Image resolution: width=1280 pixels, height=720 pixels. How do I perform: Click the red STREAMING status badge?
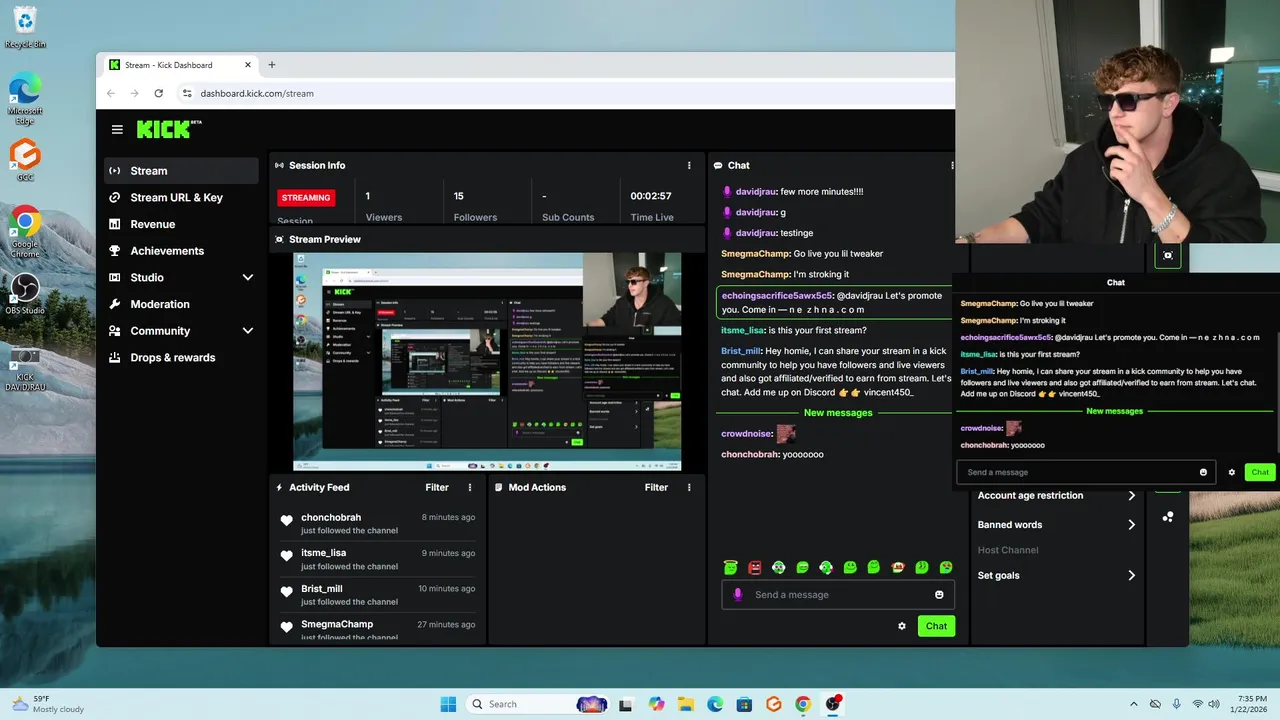(x=306, y=197)
